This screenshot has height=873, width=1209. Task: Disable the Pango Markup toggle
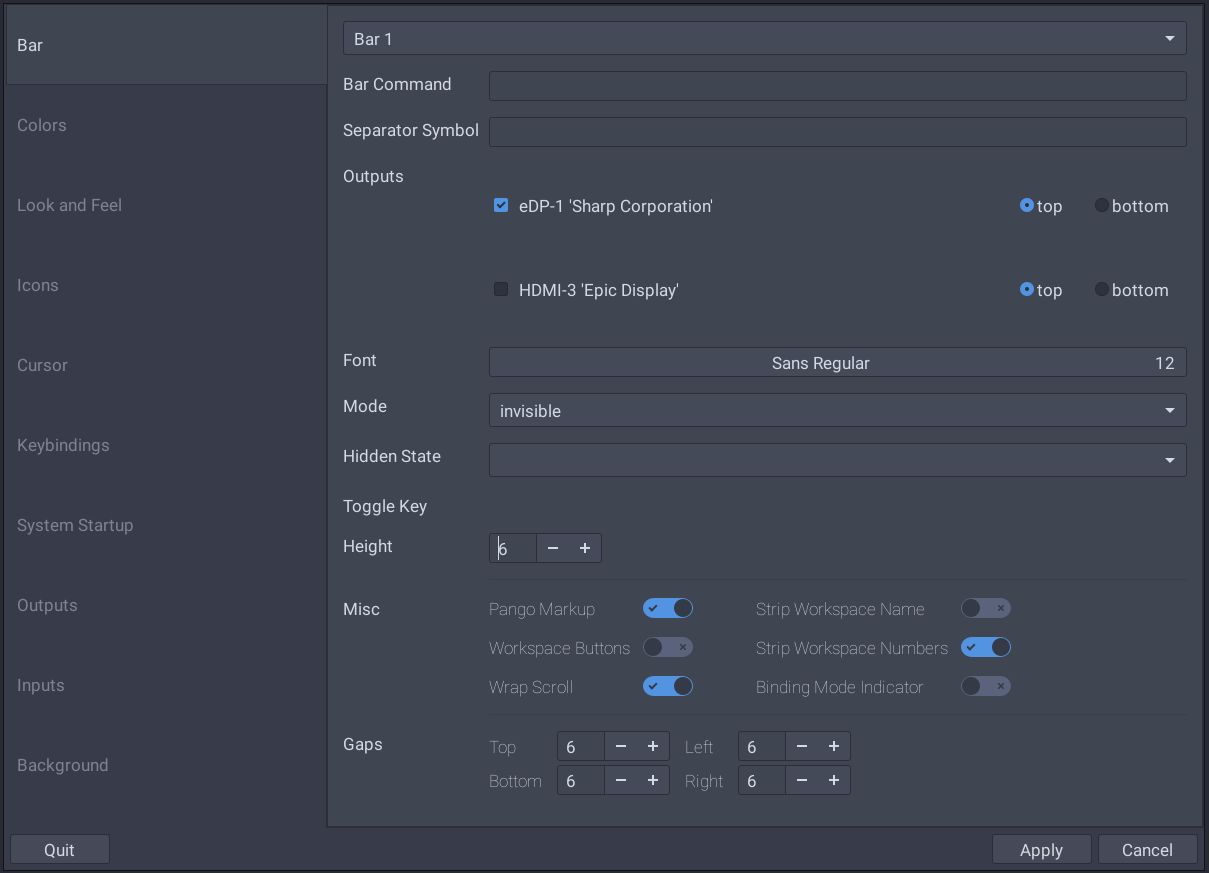click(x=667, y=608)
